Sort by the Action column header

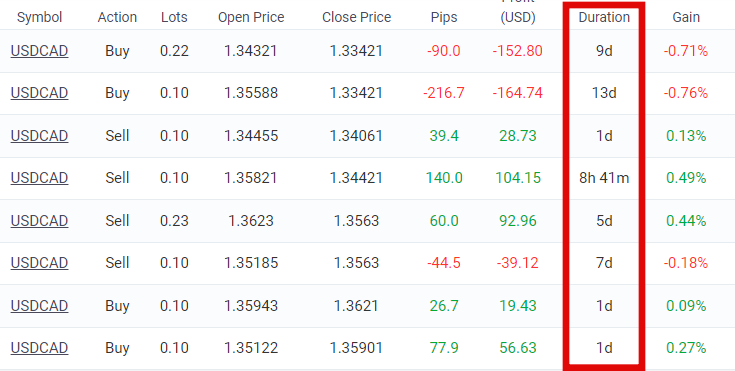tap(117, 17)
